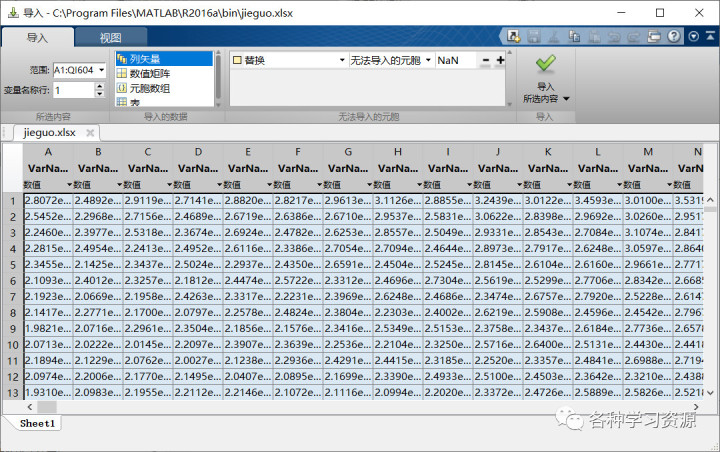720x452 pixels.
Task: Select row 1 header
Action: [x=13, y=201]
